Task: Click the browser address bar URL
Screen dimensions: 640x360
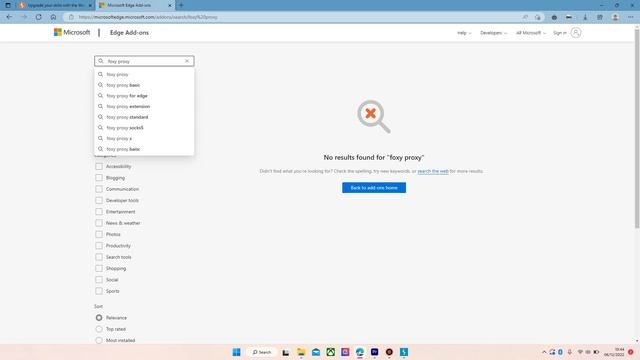Action: click(x=148, y=17)
